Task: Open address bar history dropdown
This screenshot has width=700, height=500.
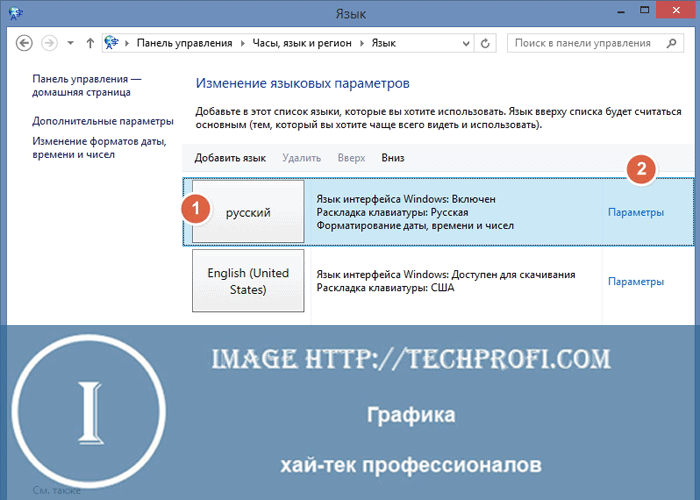Action: point(466,43)
